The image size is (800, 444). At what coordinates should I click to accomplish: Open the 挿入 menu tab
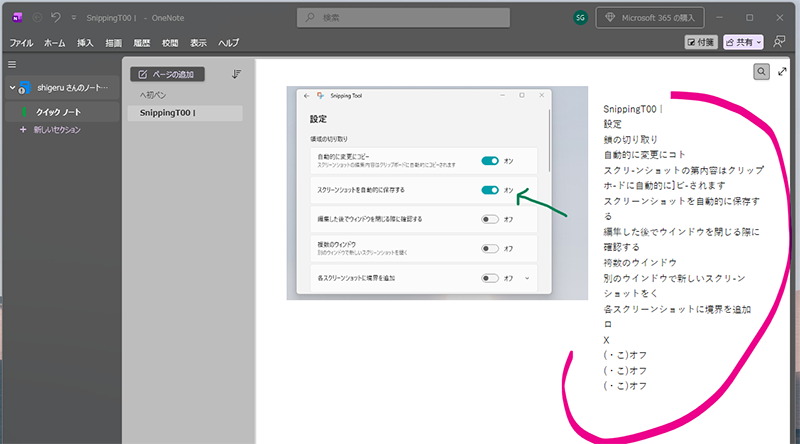tap(85, 43)
